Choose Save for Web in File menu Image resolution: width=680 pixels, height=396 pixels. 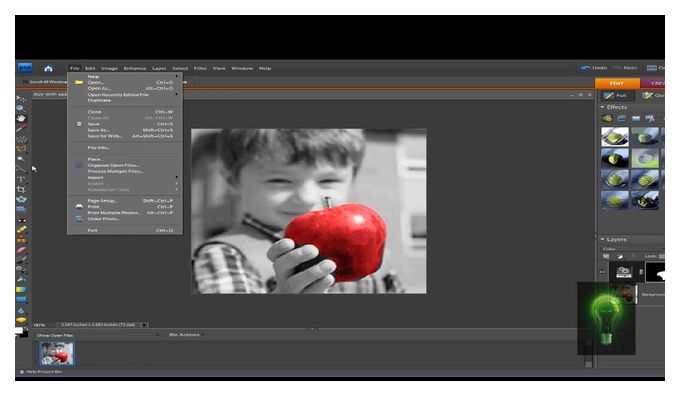(125, 136)
